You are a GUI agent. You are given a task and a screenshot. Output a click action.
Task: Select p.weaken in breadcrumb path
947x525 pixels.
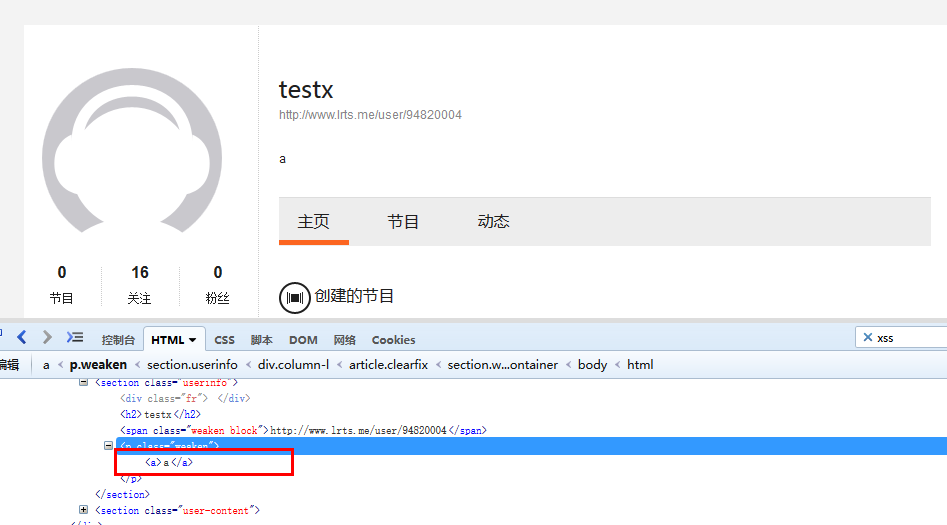coord(98,365)
